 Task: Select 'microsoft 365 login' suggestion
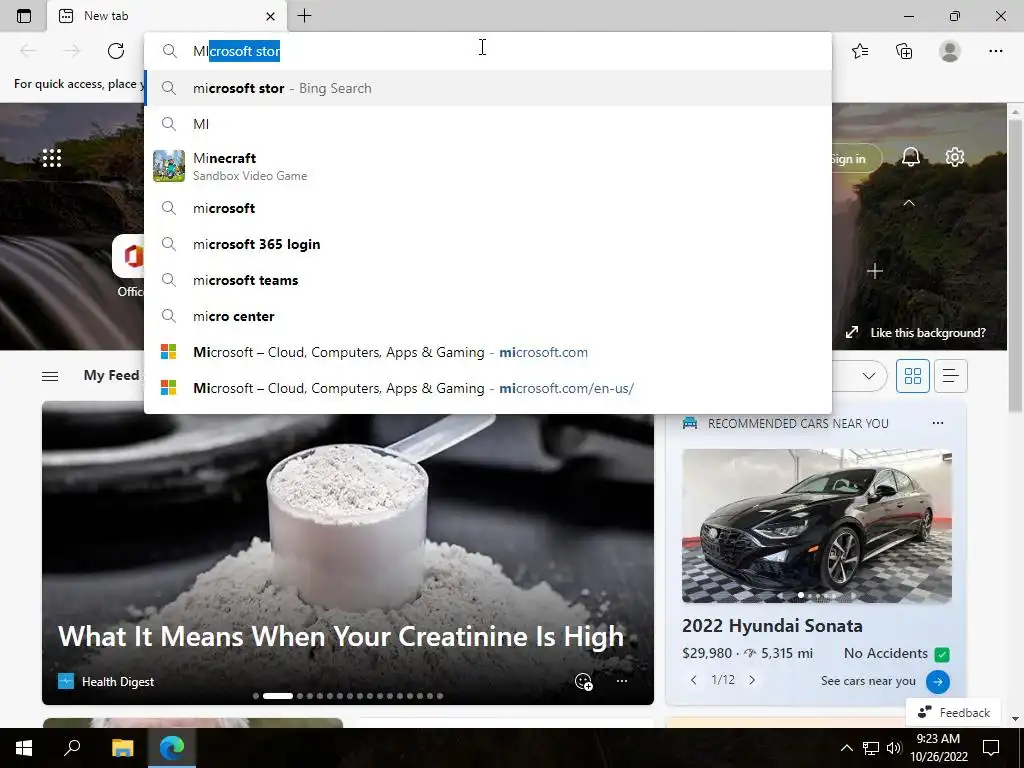[488, 244]
